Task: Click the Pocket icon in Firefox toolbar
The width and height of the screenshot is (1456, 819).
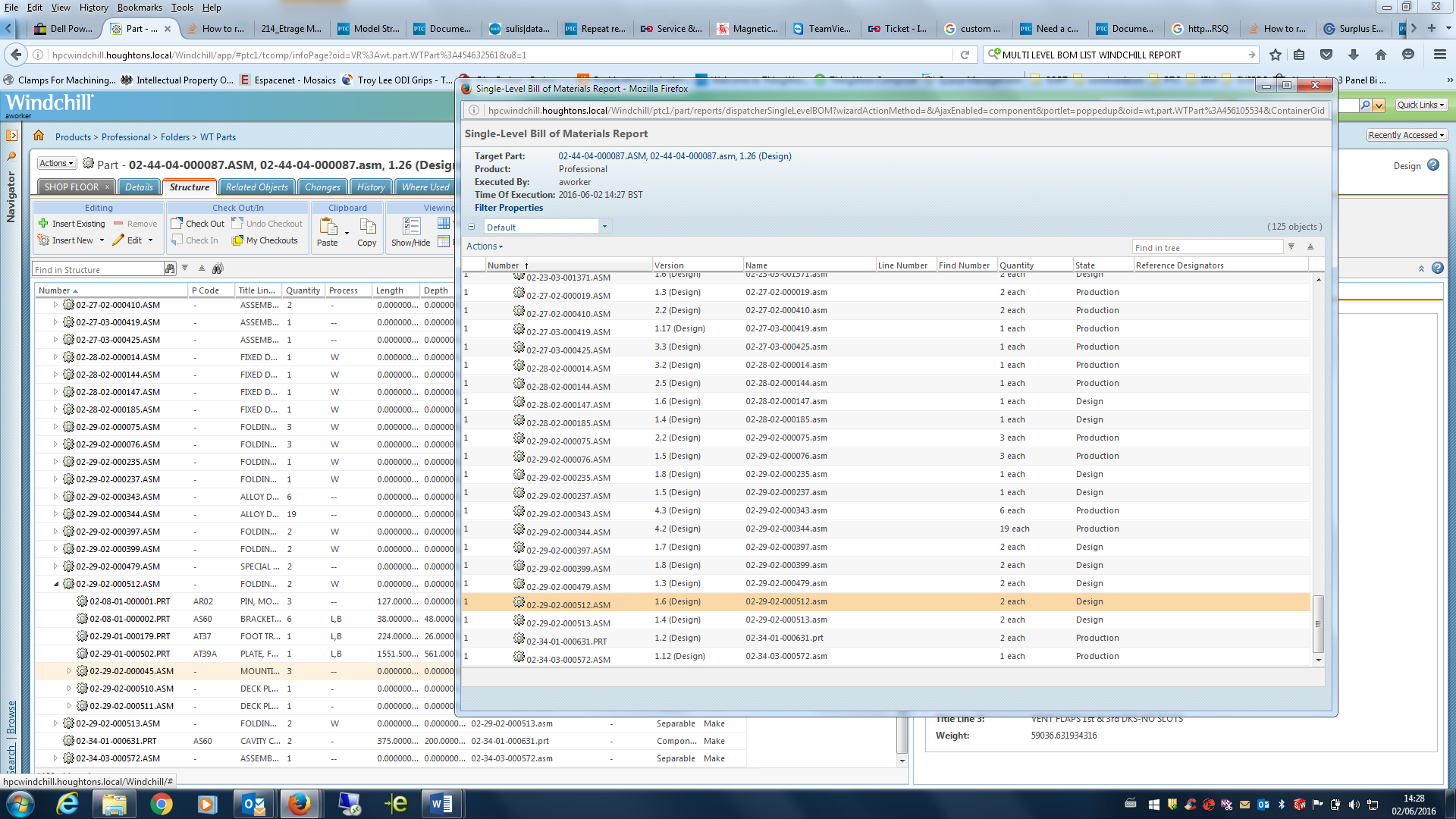Action: tap(1326, 55)
